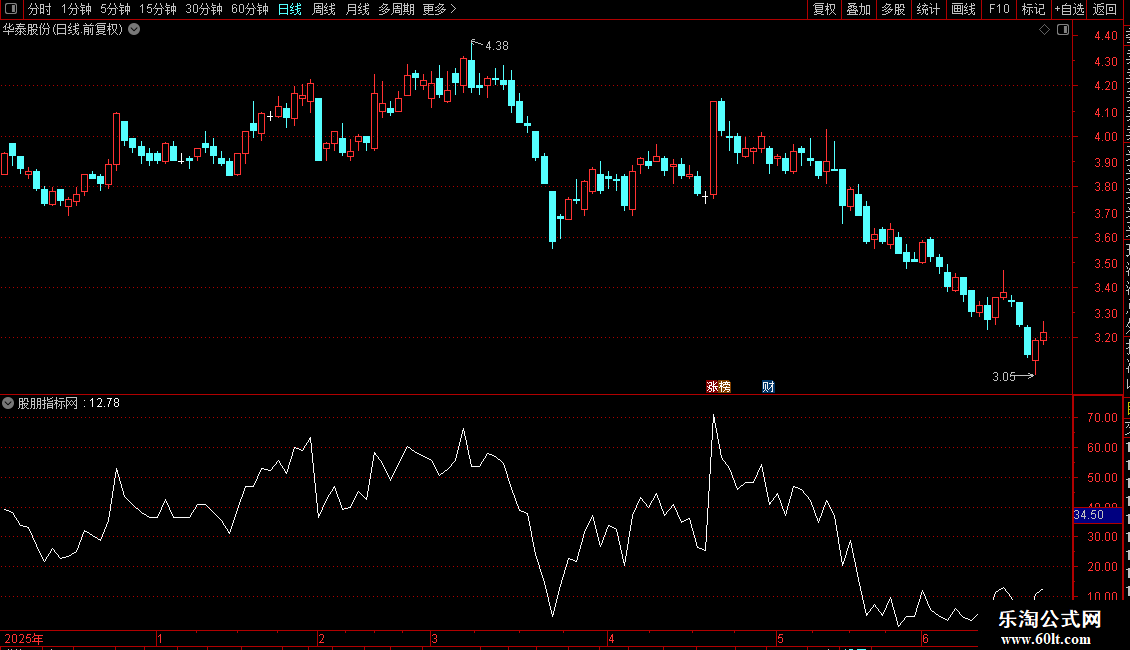1130x650 pixels.
Task: Toggle the side panel icon in chart corner
Action: [1063, 30]
